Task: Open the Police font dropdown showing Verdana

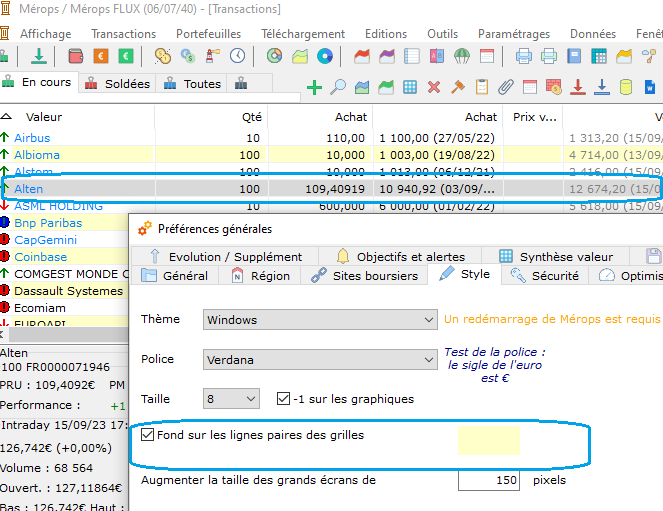Action: [x=320, y=360]
